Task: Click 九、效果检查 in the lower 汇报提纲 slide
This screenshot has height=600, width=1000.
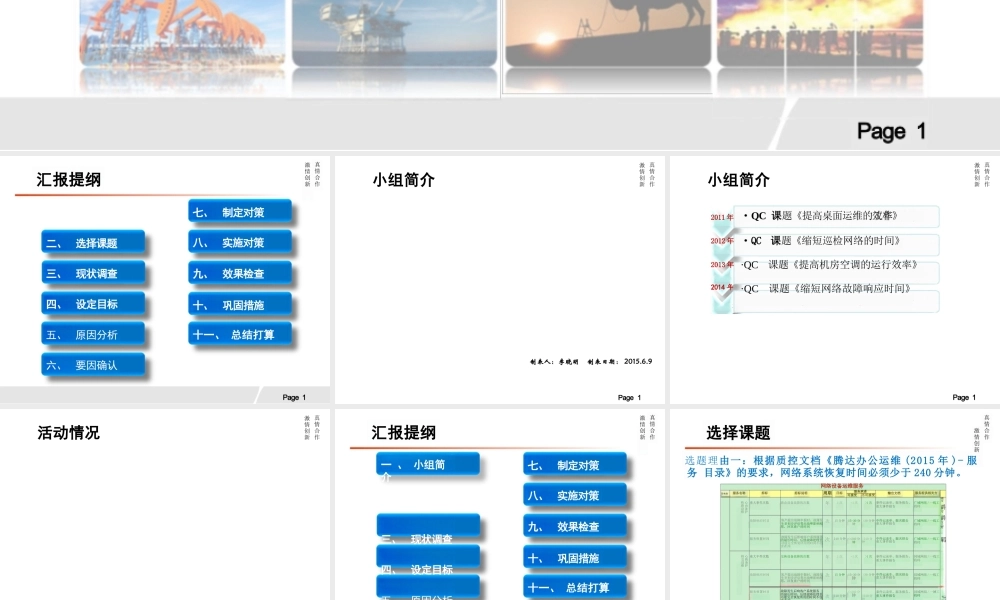Action: pos(575,526)
